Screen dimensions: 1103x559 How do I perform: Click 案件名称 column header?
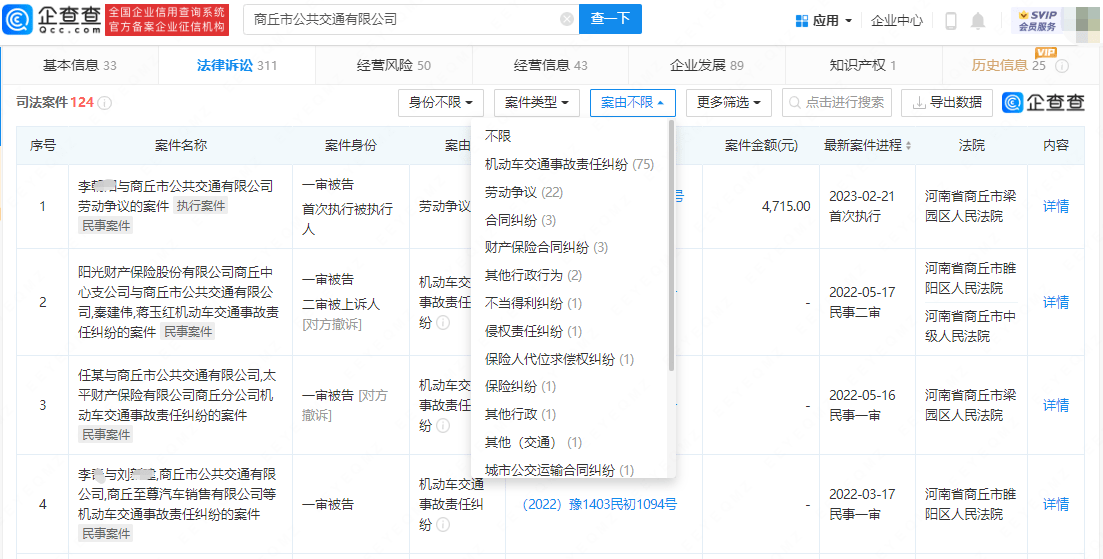click(181, 146)
